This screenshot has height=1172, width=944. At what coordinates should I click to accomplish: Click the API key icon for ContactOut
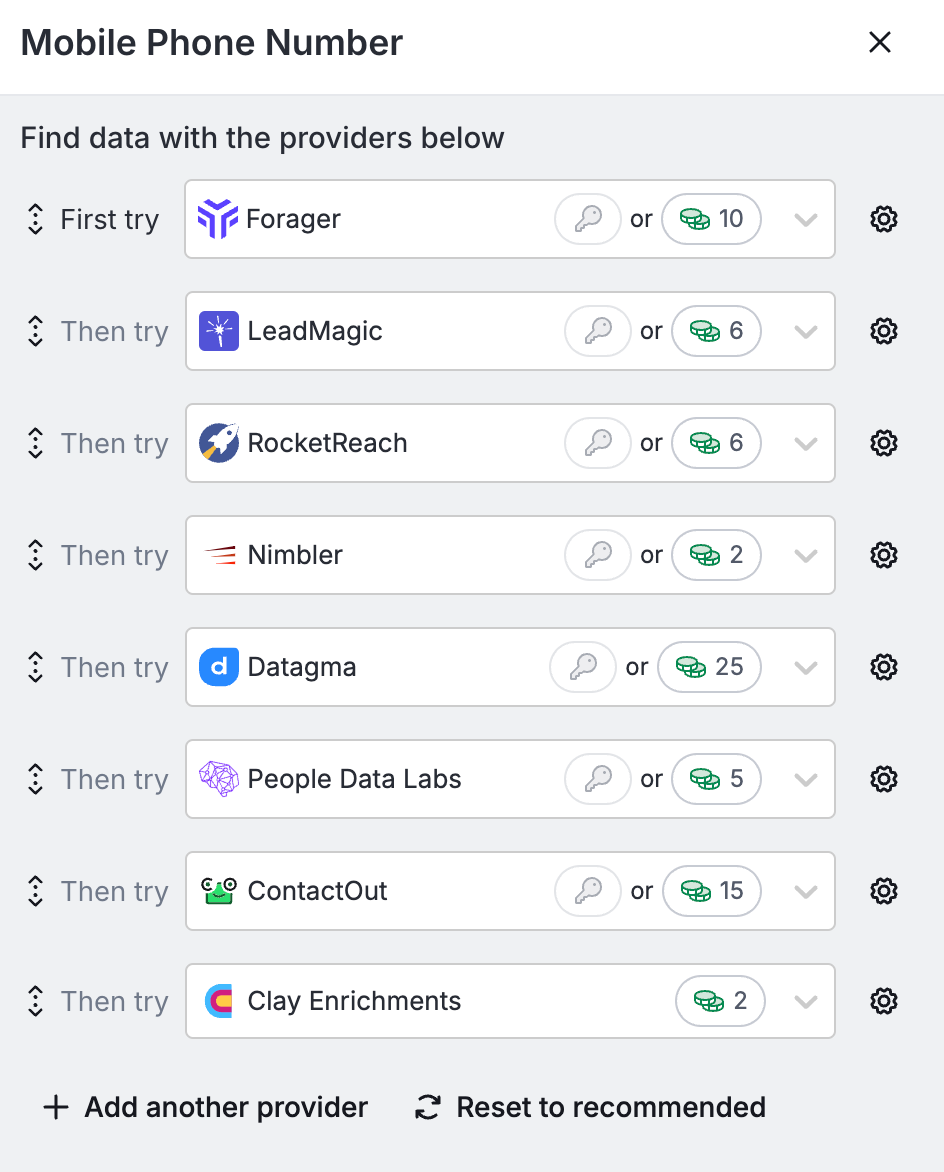(x=588, y=890)
